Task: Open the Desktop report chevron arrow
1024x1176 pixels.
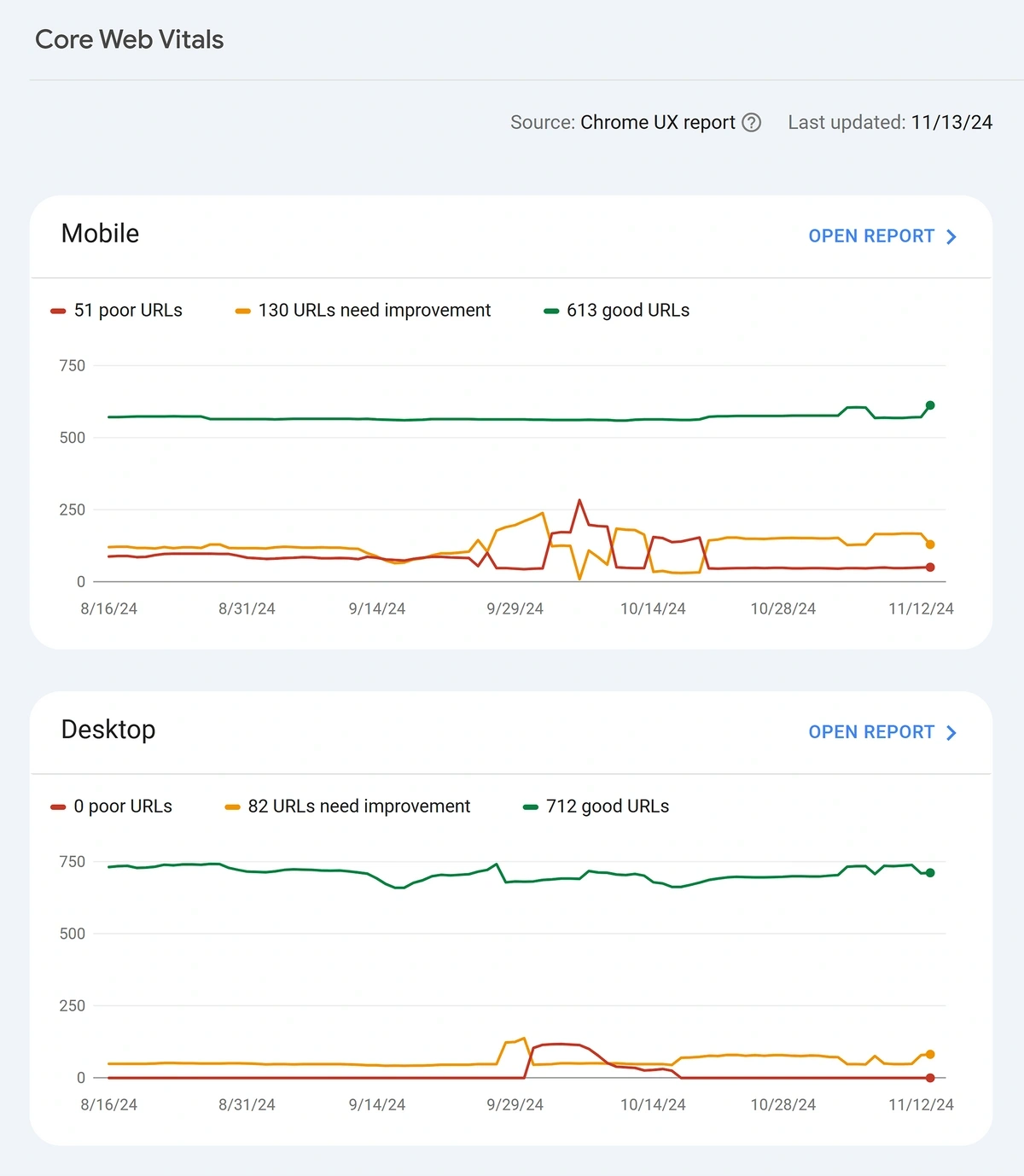Action: (951, 732)
